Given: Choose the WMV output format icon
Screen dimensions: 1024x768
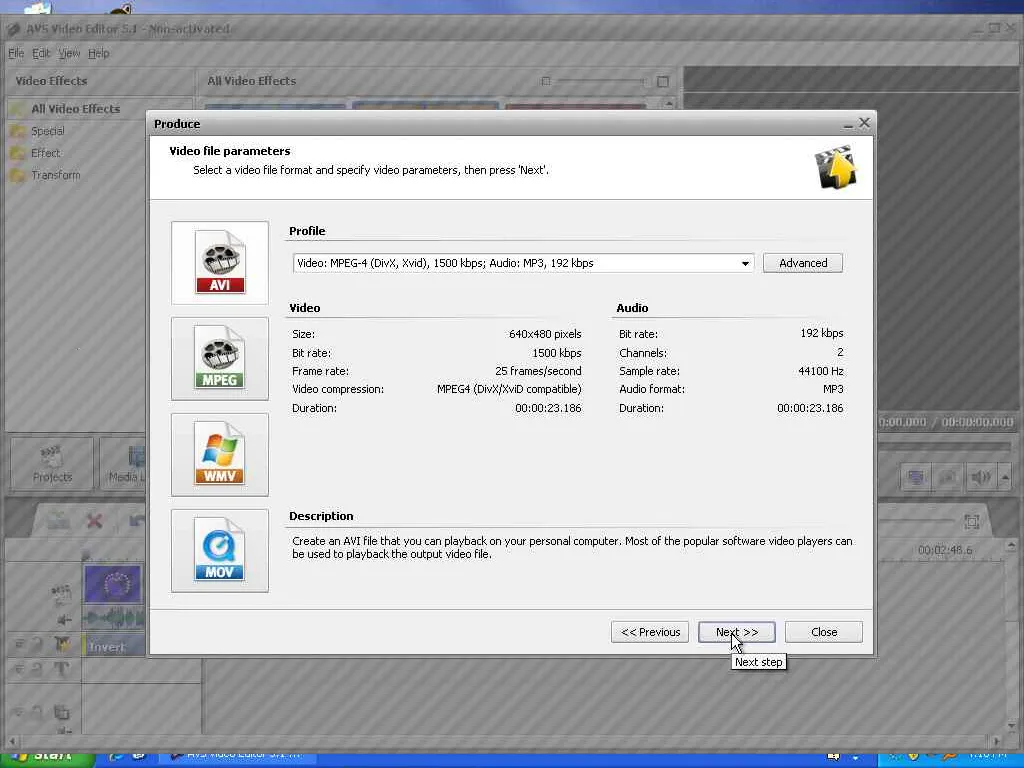Looking at the screenshot, I should coord(219,455).
